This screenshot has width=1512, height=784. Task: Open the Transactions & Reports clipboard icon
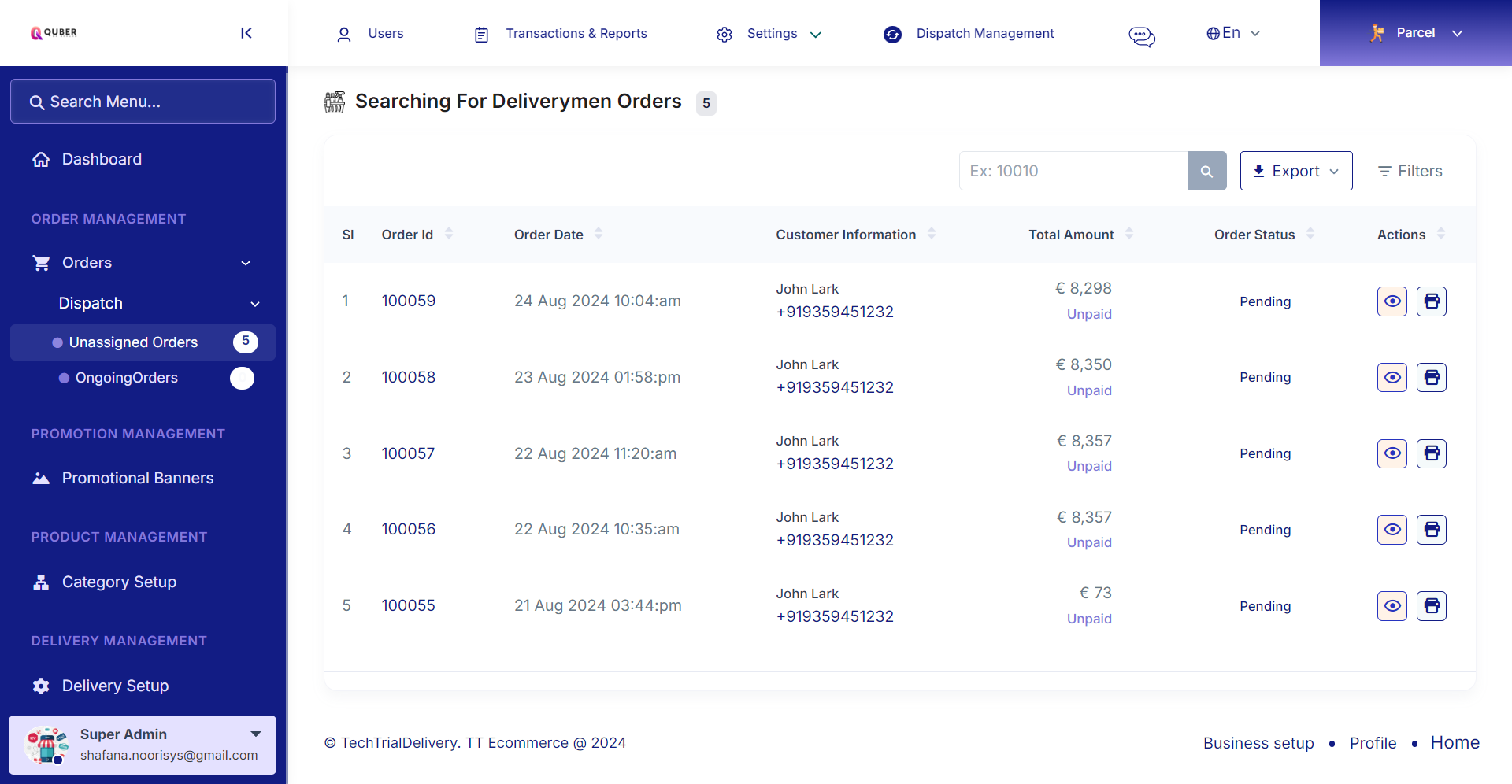point(480,34)
